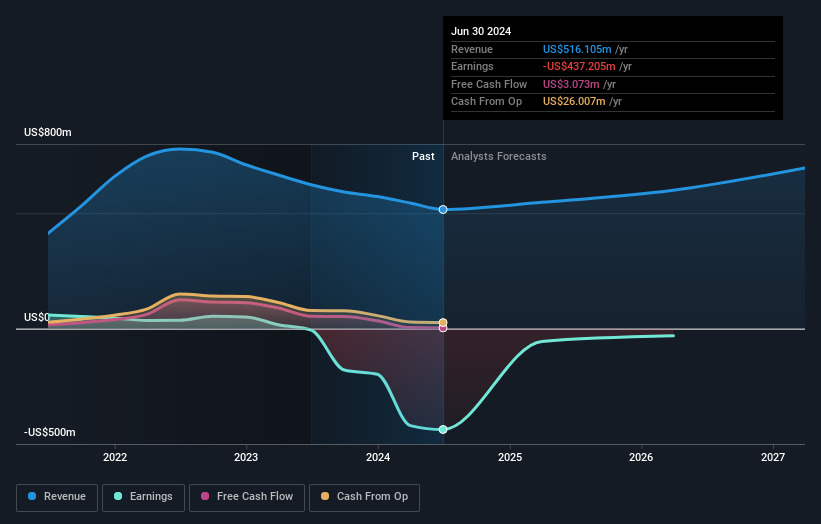Select the pink Free Cash Flow data point
The height and width of the screenshot is (524, 821).
click(443, 328)
